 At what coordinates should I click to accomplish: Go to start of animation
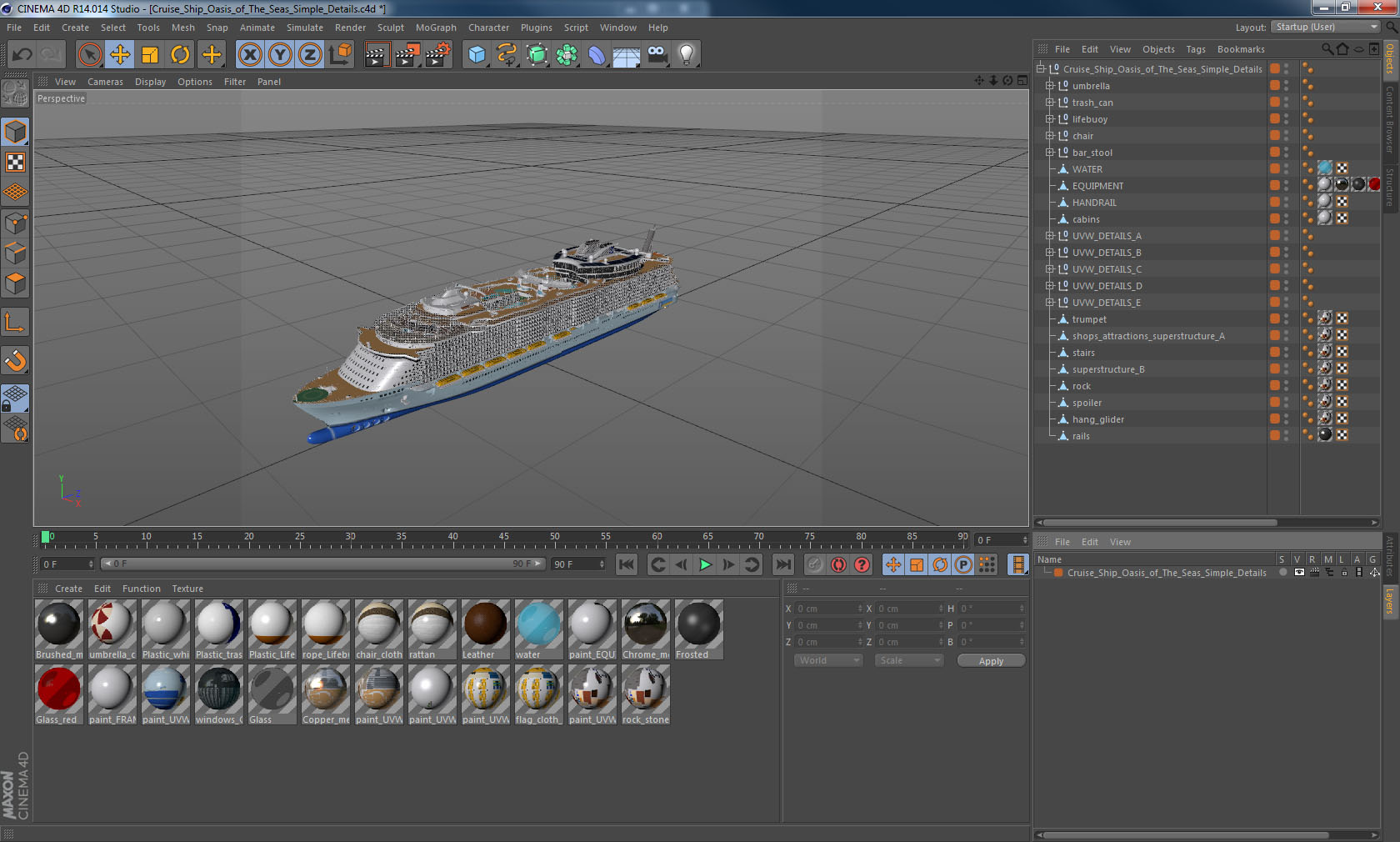tap(627, 564)
